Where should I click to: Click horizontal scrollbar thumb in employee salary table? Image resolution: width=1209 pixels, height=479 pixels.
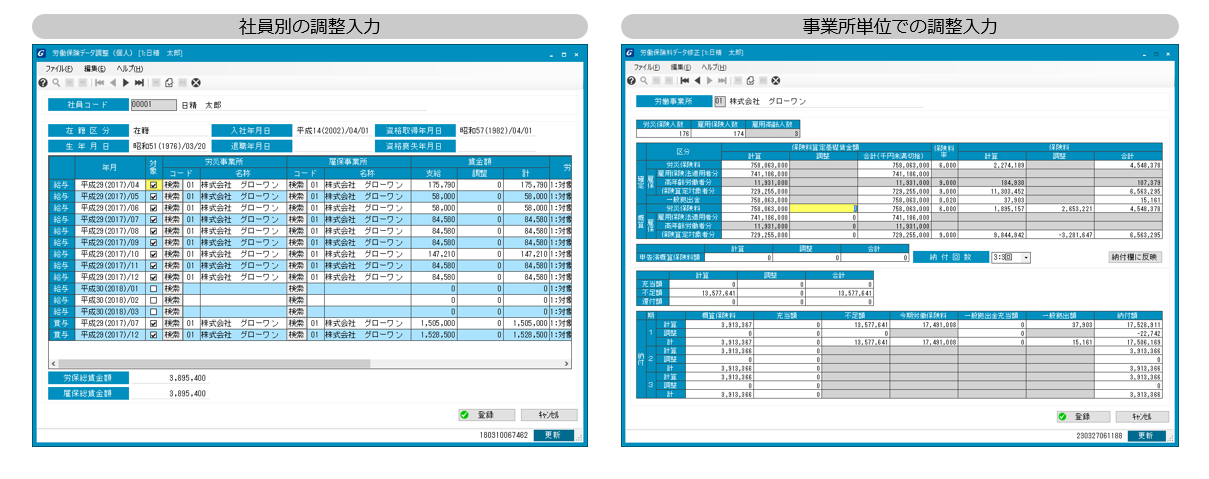point(214,363)
